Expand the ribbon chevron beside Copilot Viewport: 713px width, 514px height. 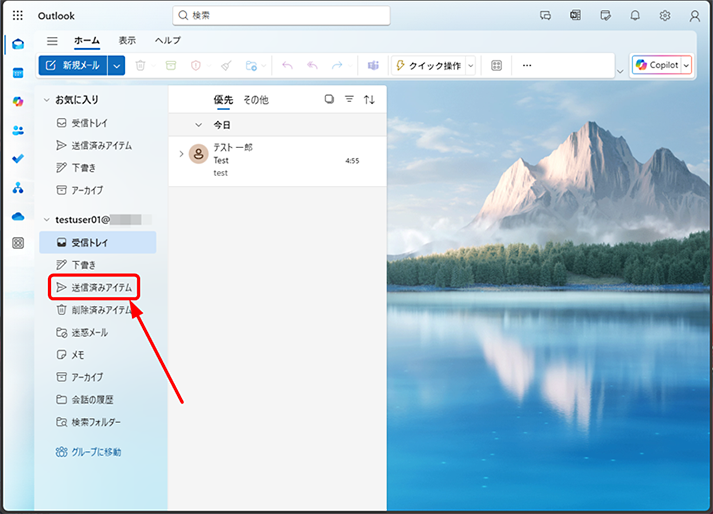click(620, 71)
